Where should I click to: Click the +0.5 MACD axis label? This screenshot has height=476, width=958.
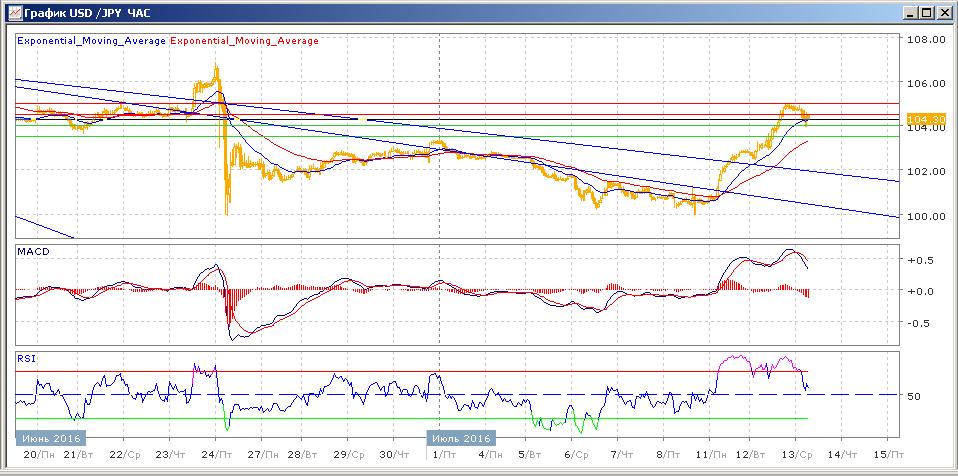[x=921, y=260]
